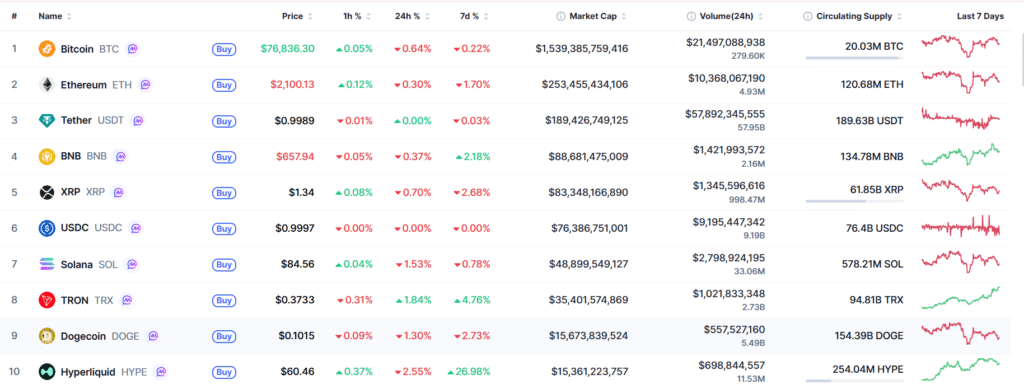This screenshot has height=389, width=1024.
Task: Click the purple badge icon beside DOGE
Action: tap(153, 336)
